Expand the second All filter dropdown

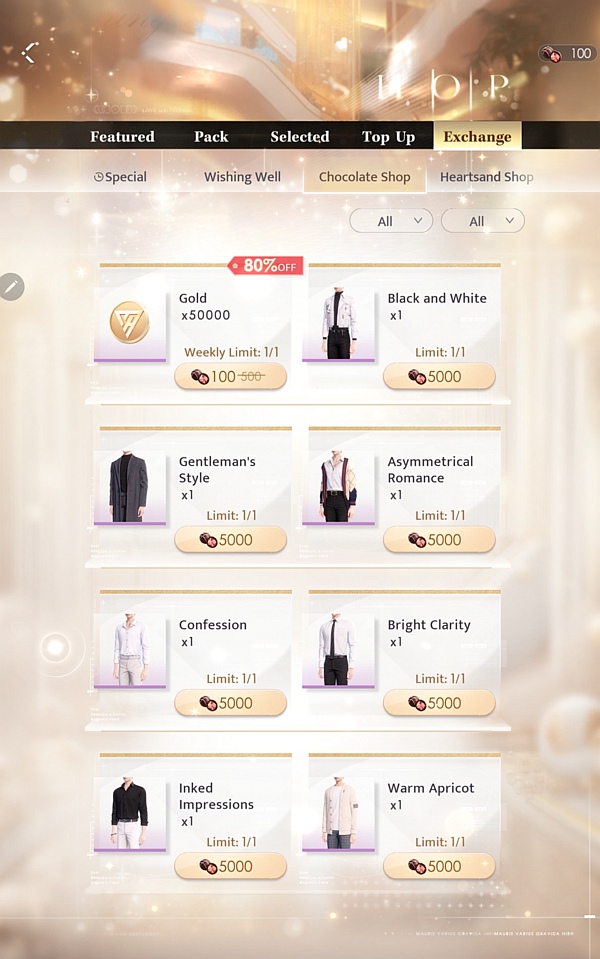point(483,221)
